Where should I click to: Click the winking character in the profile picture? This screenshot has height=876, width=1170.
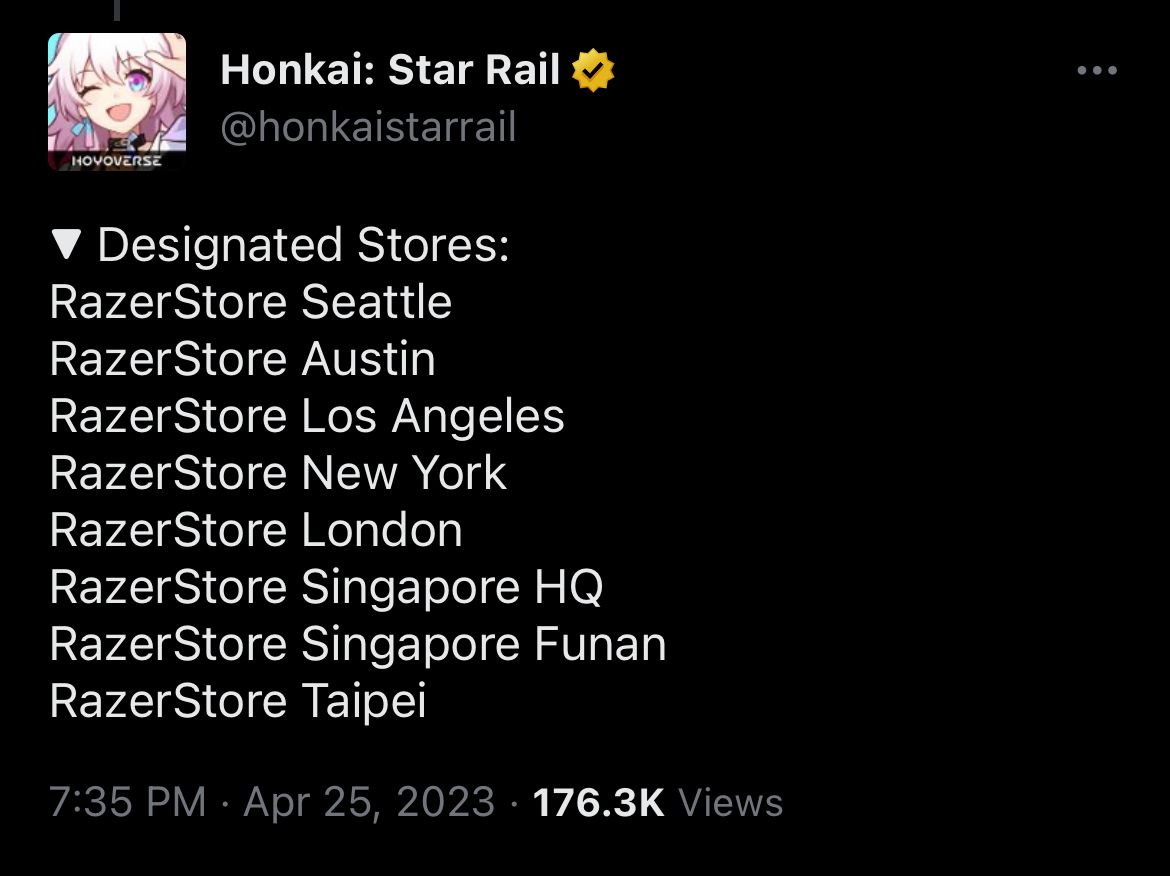point(110,90)
